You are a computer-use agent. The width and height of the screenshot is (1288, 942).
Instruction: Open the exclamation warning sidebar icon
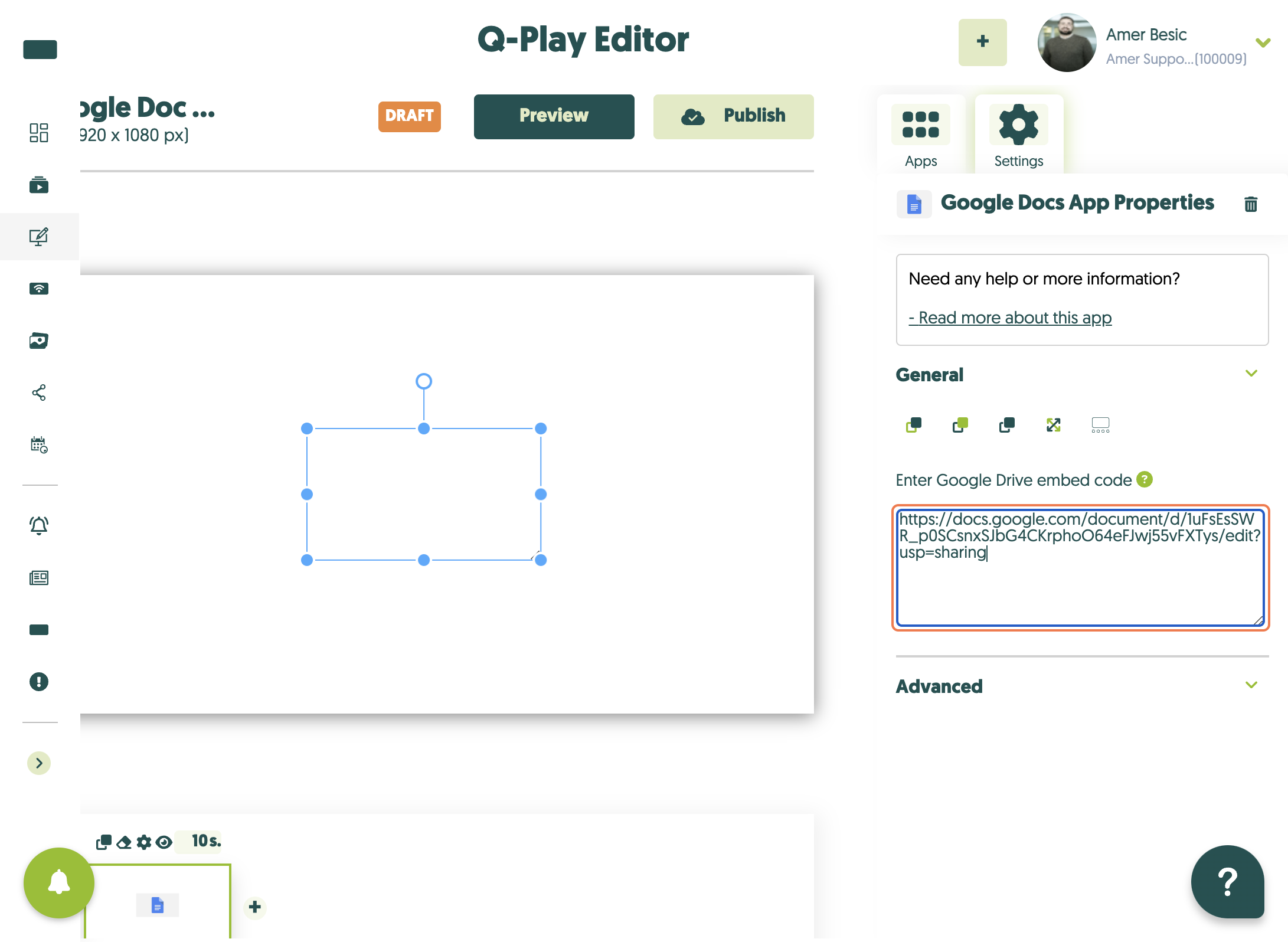[x=39, y=682]
